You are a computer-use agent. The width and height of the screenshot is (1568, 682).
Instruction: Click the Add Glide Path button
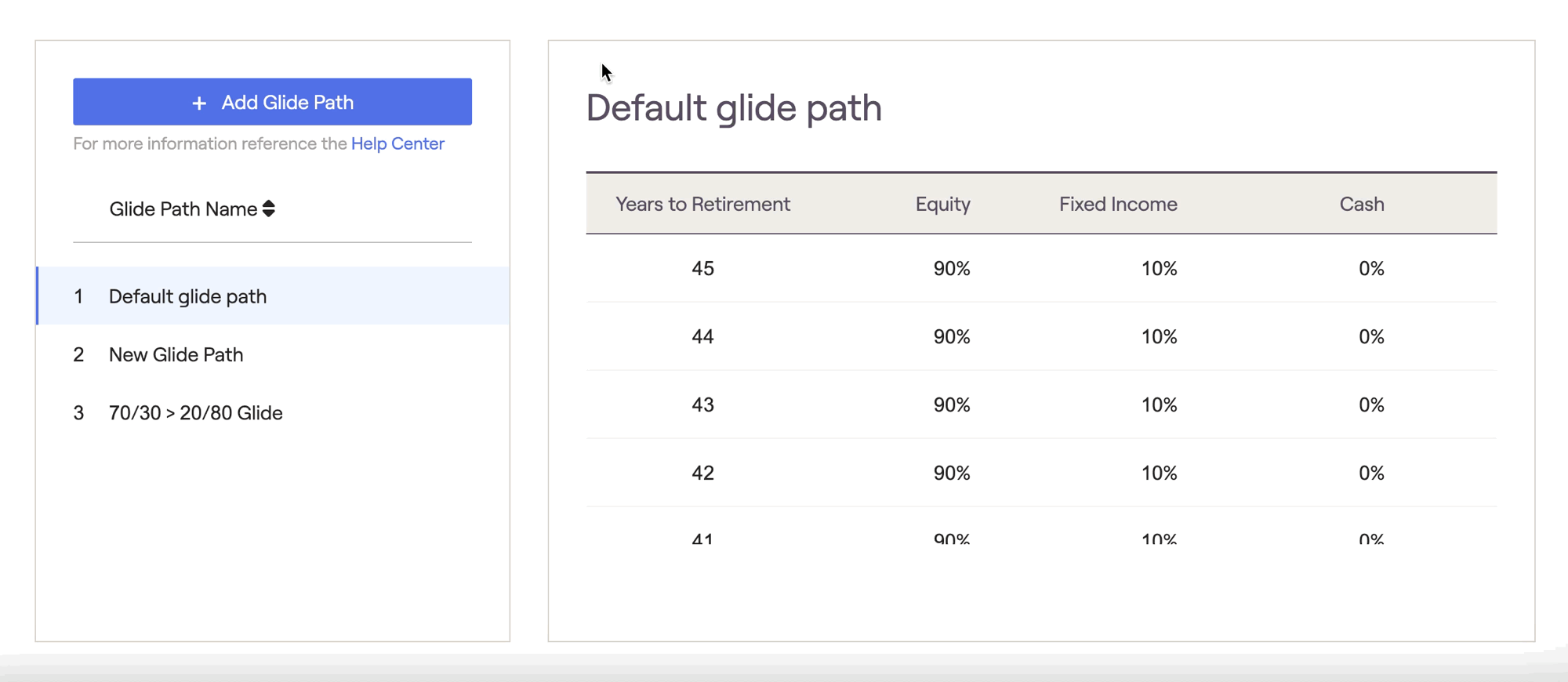(x=272, y=102)
